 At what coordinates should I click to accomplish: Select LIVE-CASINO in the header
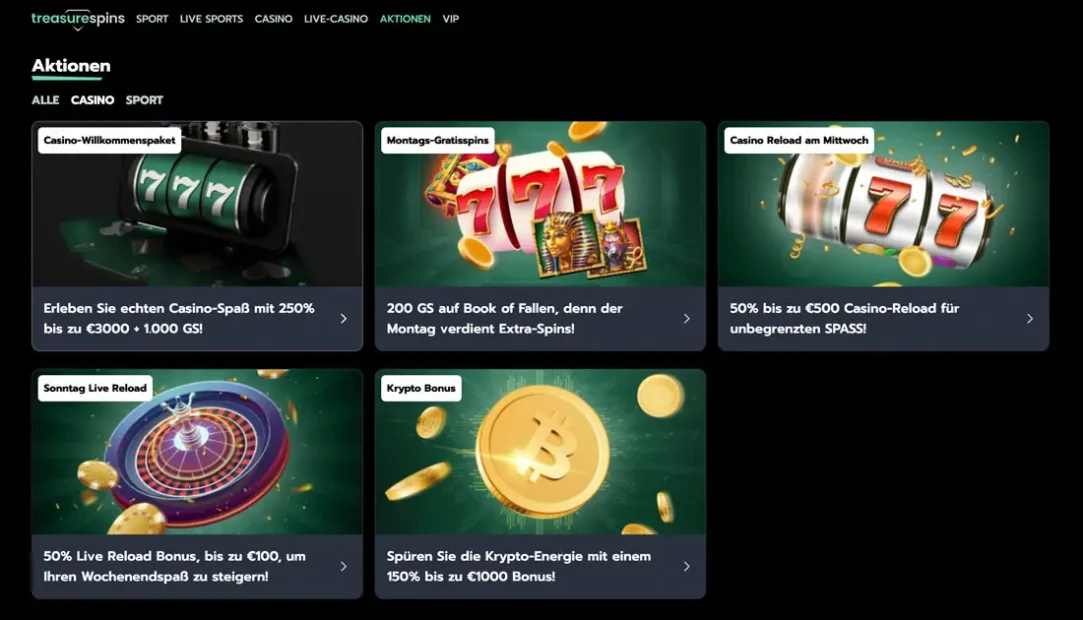336,19
